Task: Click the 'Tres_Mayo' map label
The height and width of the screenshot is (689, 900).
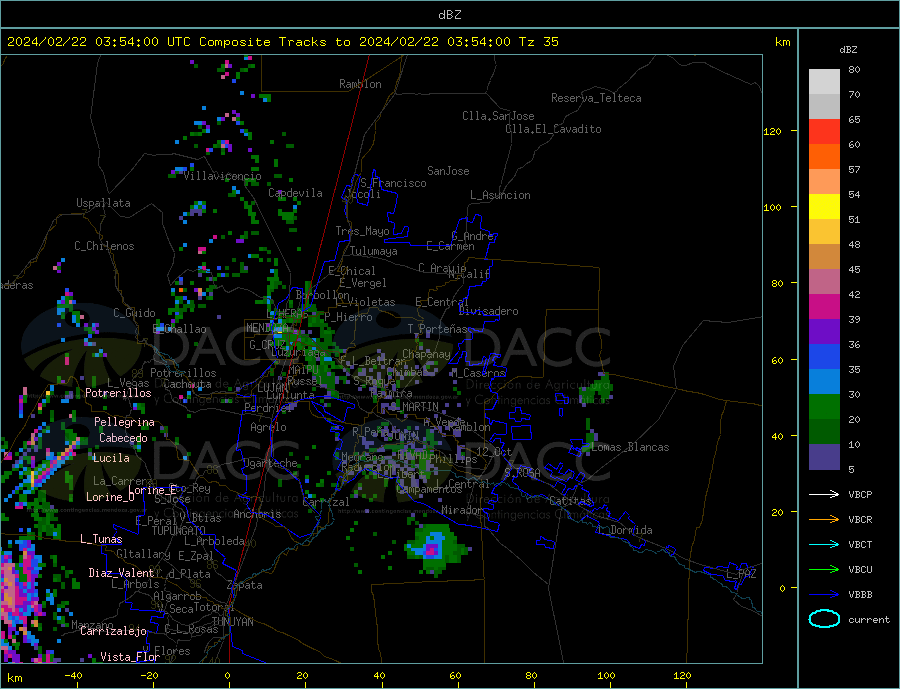Action: click(x=362, y=231)
